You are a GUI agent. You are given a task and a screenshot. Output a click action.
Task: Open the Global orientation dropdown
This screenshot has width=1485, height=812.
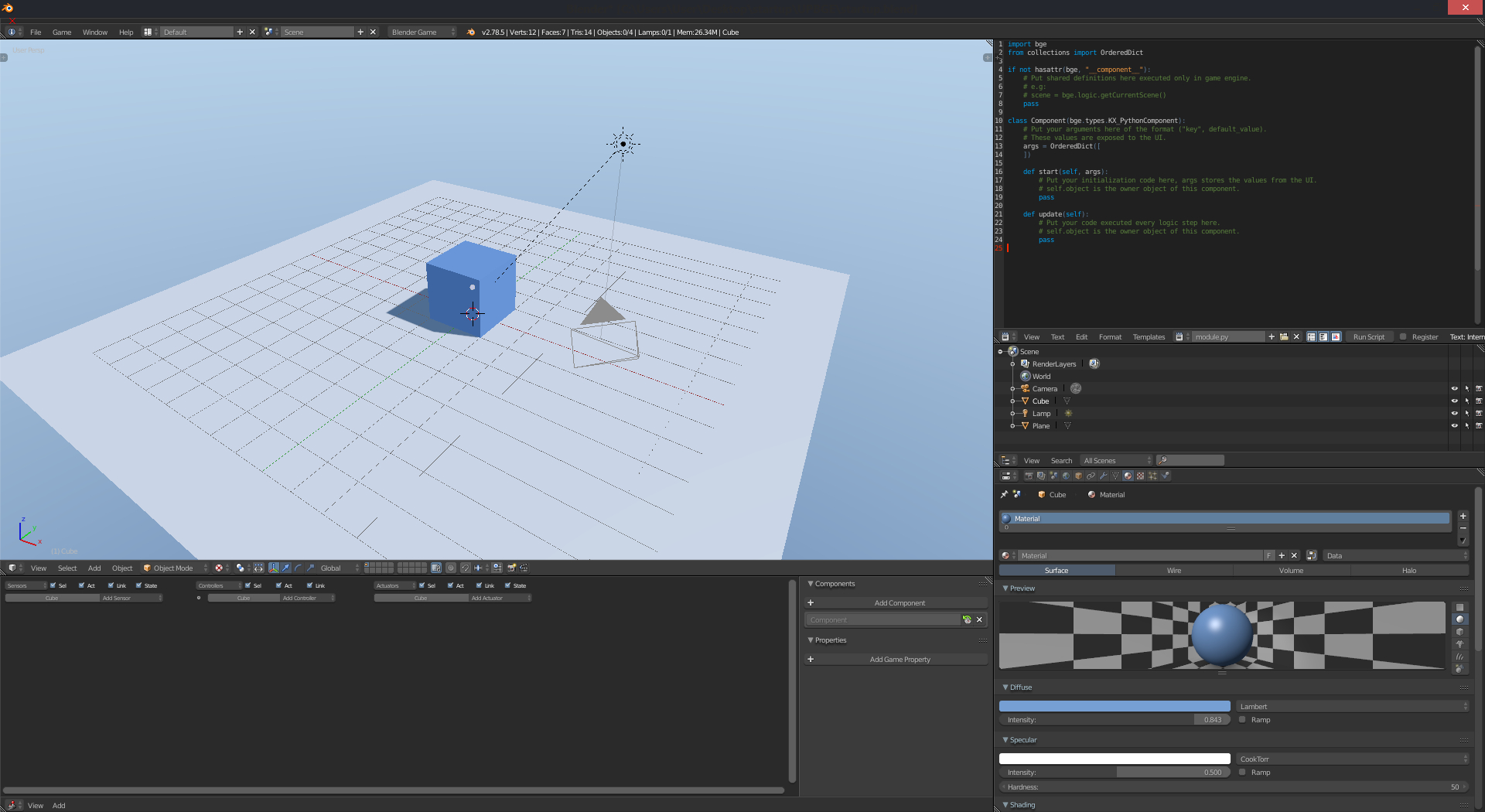click(x=340, y=568)
